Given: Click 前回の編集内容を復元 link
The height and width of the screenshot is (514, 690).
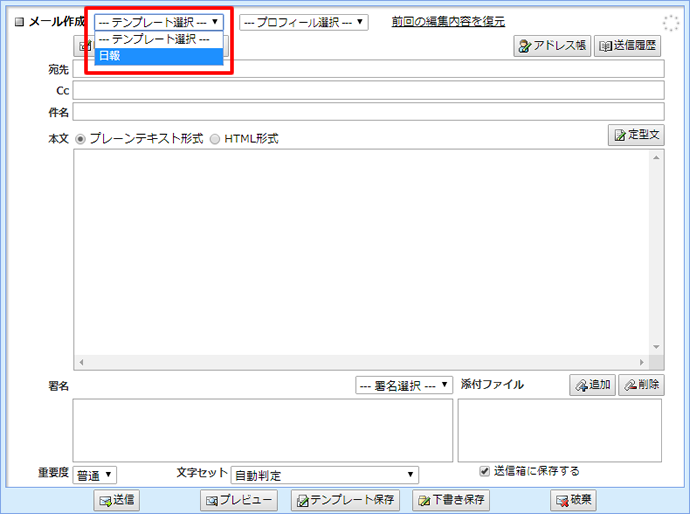Looking at the screenshot, I should (x=448, y=21).
